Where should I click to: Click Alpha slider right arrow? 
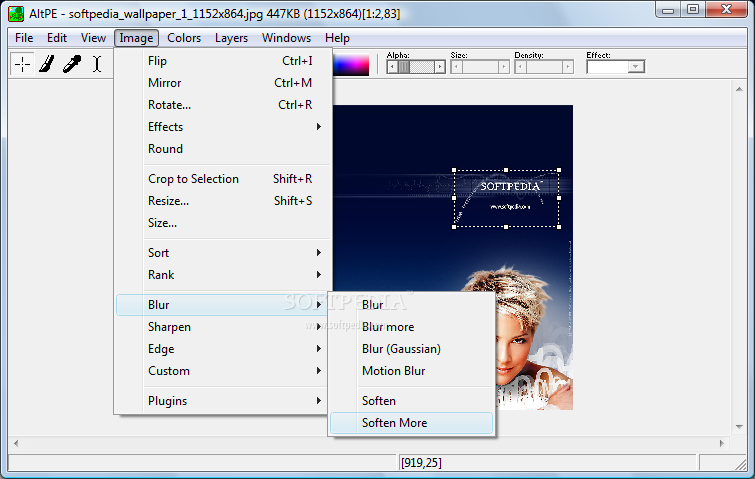[440, 66]
